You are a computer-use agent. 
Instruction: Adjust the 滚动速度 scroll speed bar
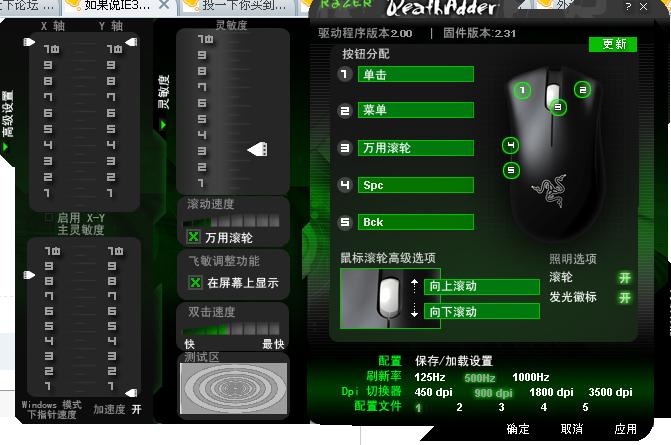coord(231,221)
